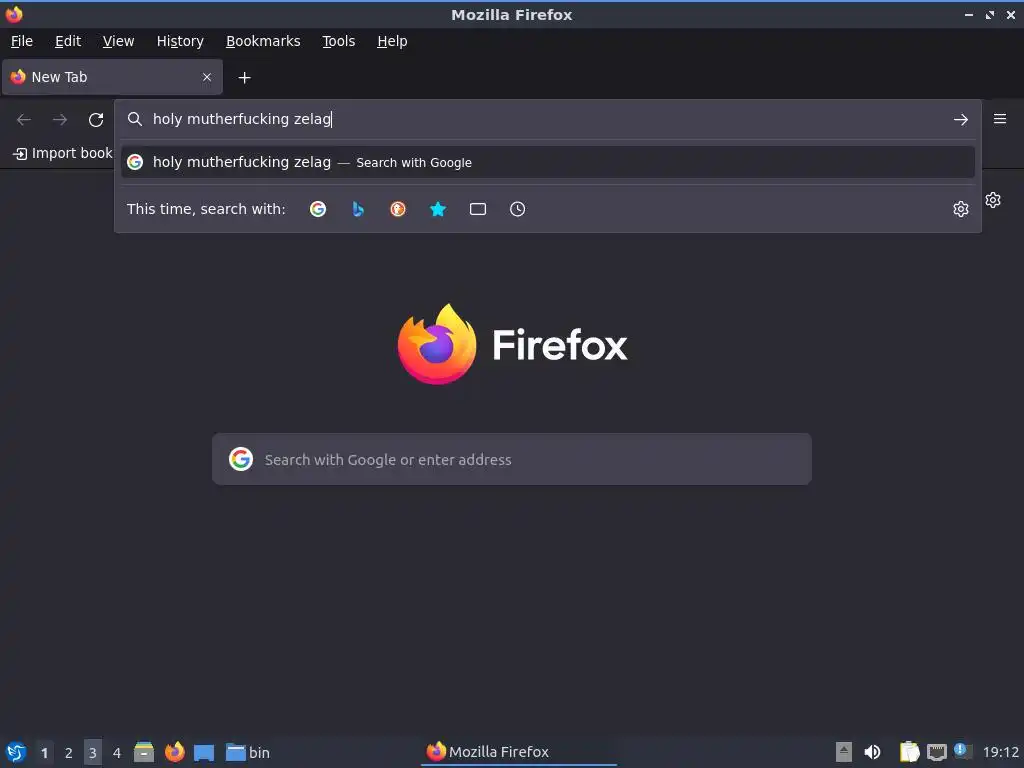
Task: Activate Mozilla Firefox taskbar window button
Action: (519, 752)
